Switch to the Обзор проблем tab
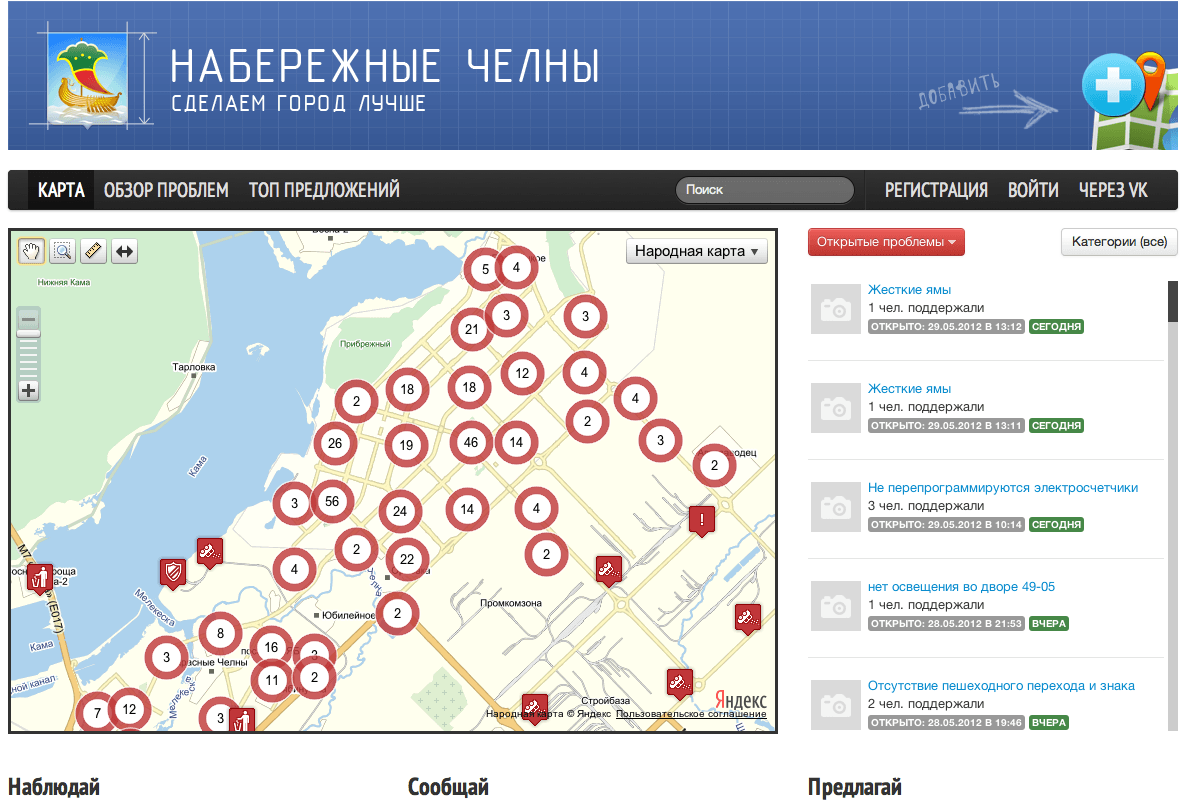 (x=166, y=190)
